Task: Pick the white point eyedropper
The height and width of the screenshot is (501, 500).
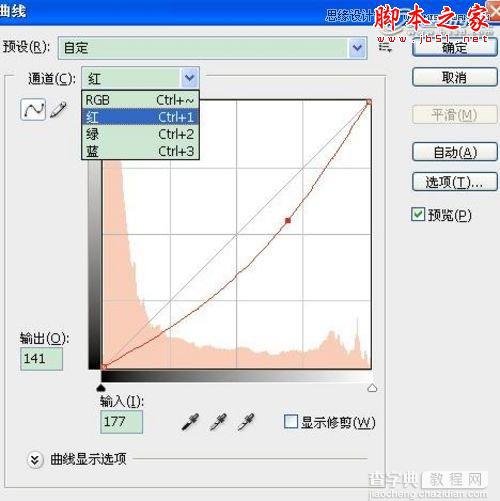Action: [246, 422]
